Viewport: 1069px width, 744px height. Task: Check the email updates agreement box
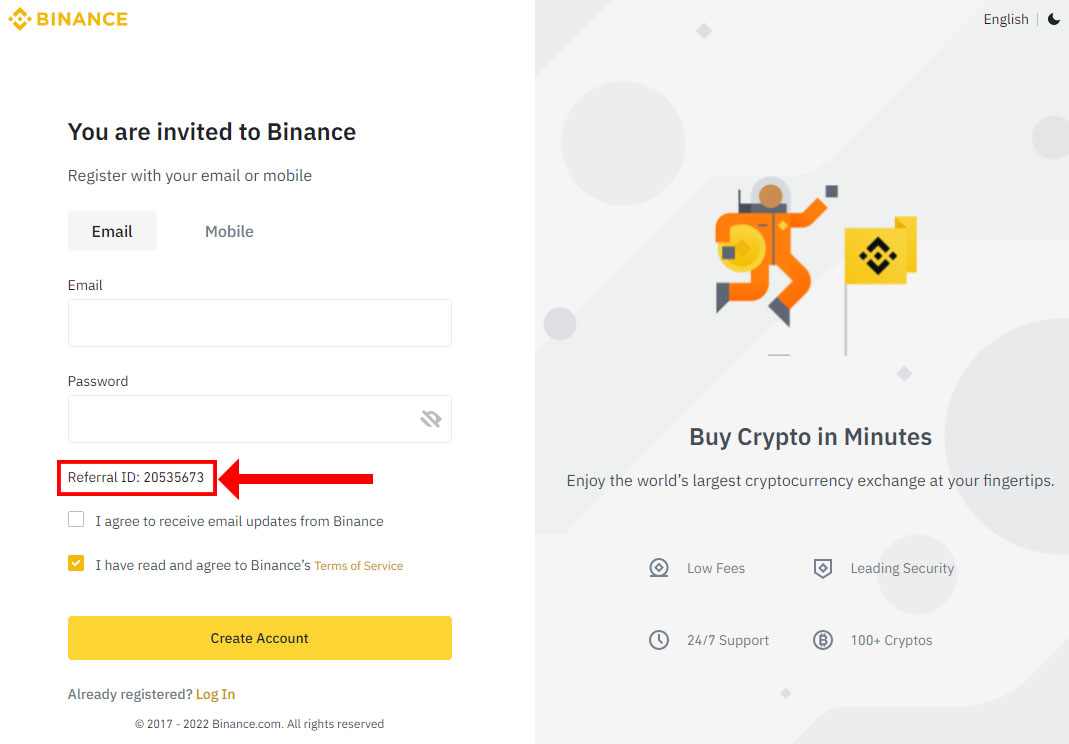pos(76,519)
